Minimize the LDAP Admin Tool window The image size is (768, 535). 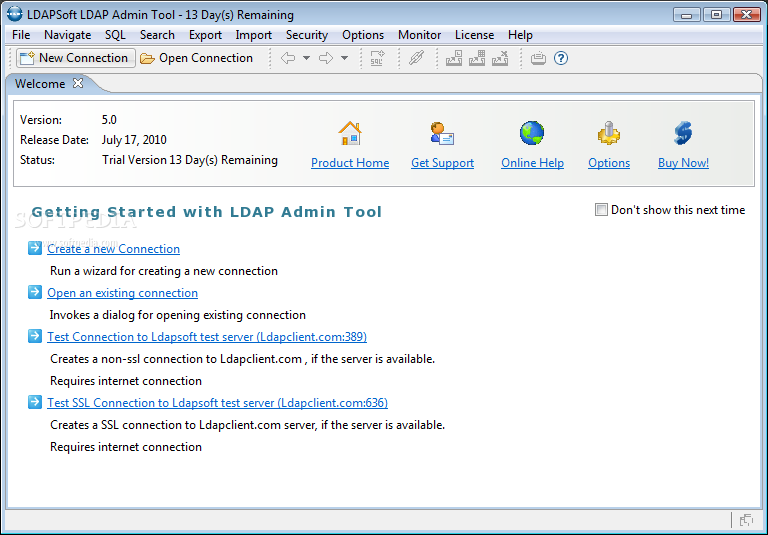[x=687, y=15]
